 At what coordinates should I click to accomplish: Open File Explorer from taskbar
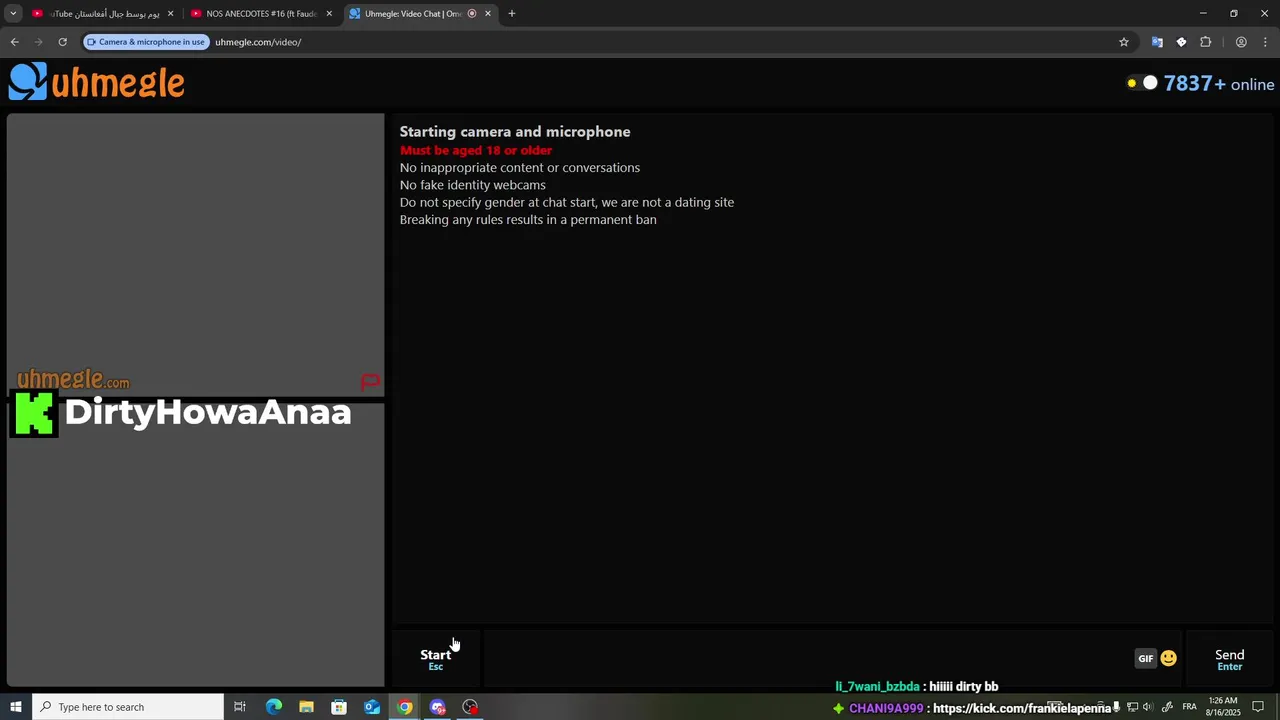306,707
